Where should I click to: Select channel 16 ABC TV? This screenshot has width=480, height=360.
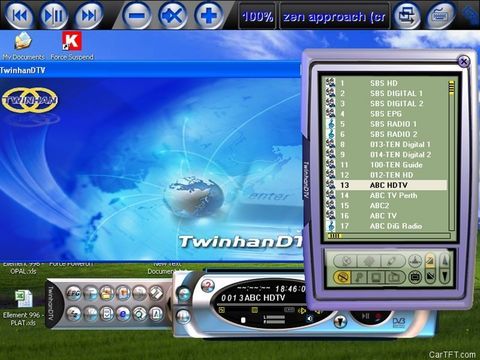coord(386,216)
